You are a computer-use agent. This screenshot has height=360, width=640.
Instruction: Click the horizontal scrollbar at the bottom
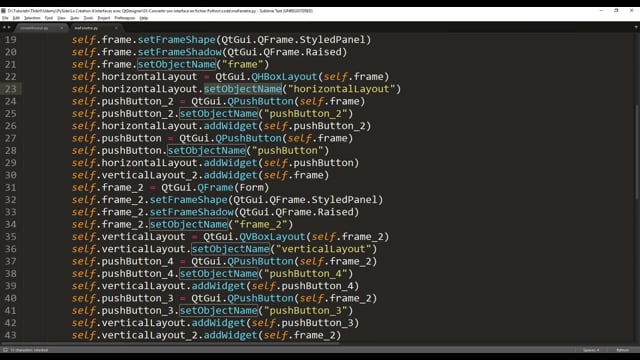pos(171,343)
